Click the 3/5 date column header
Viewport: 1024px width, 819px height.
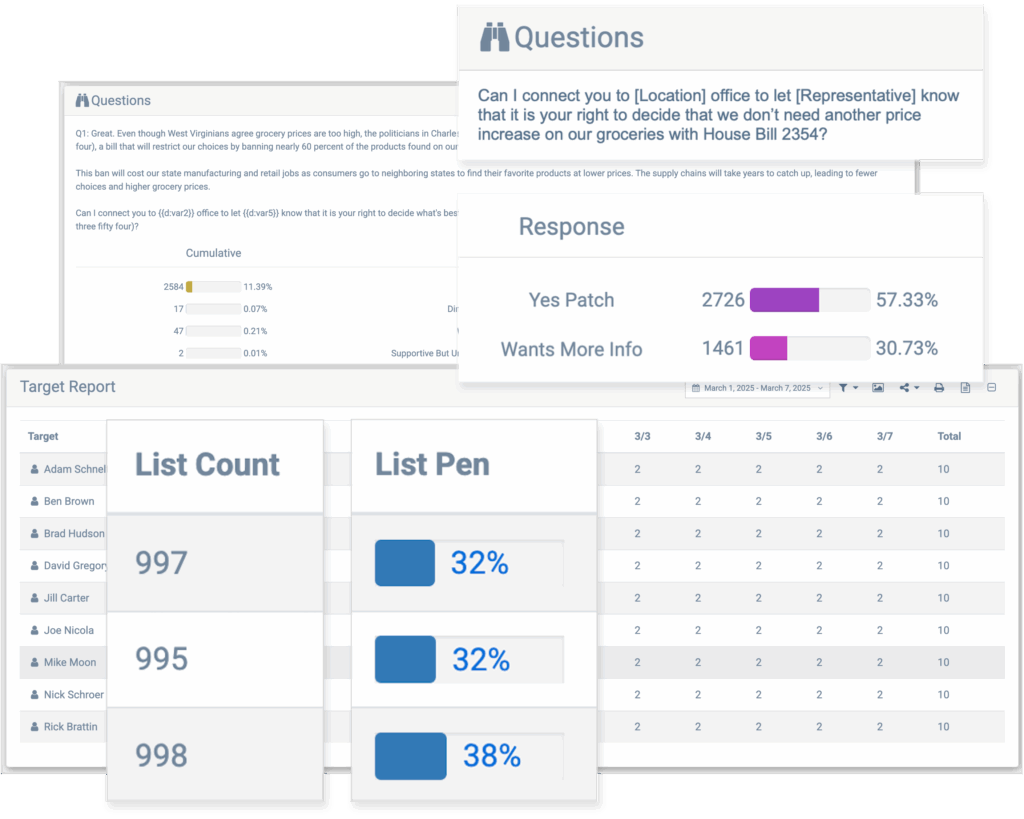click(763, 436)
